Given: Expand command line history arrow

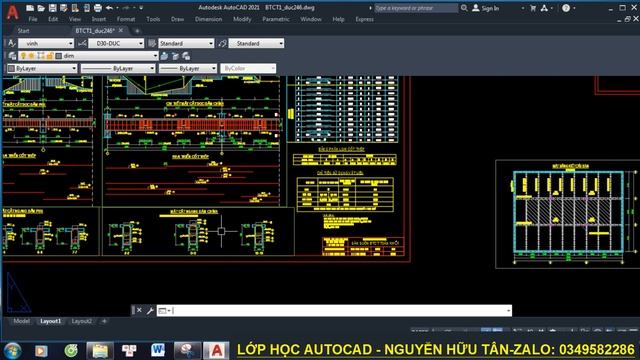Looking at the screenshot, I should coord(508,311).
